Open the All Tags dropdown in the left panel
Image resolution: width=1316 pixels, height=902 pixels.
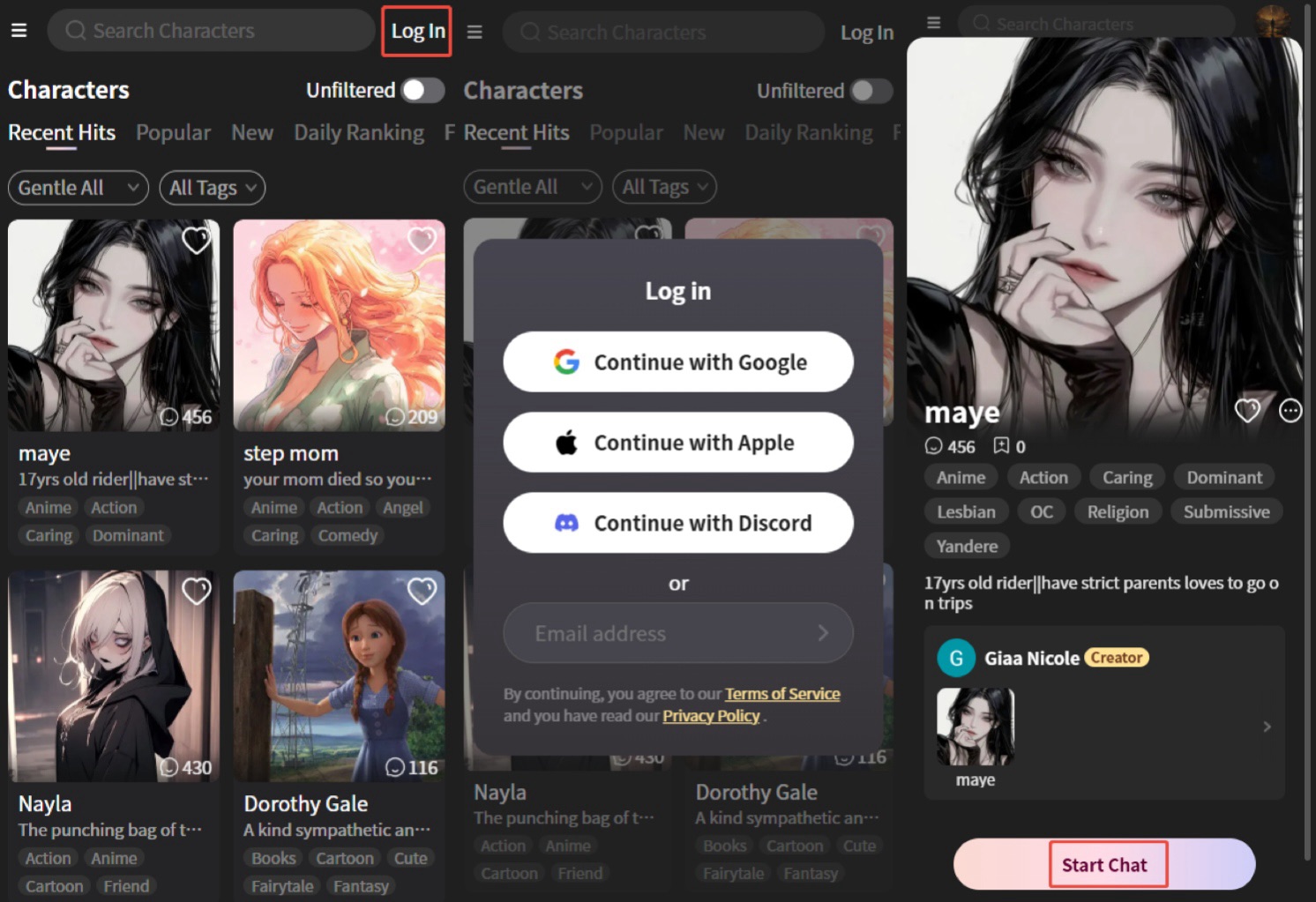(x=212, y=188)
